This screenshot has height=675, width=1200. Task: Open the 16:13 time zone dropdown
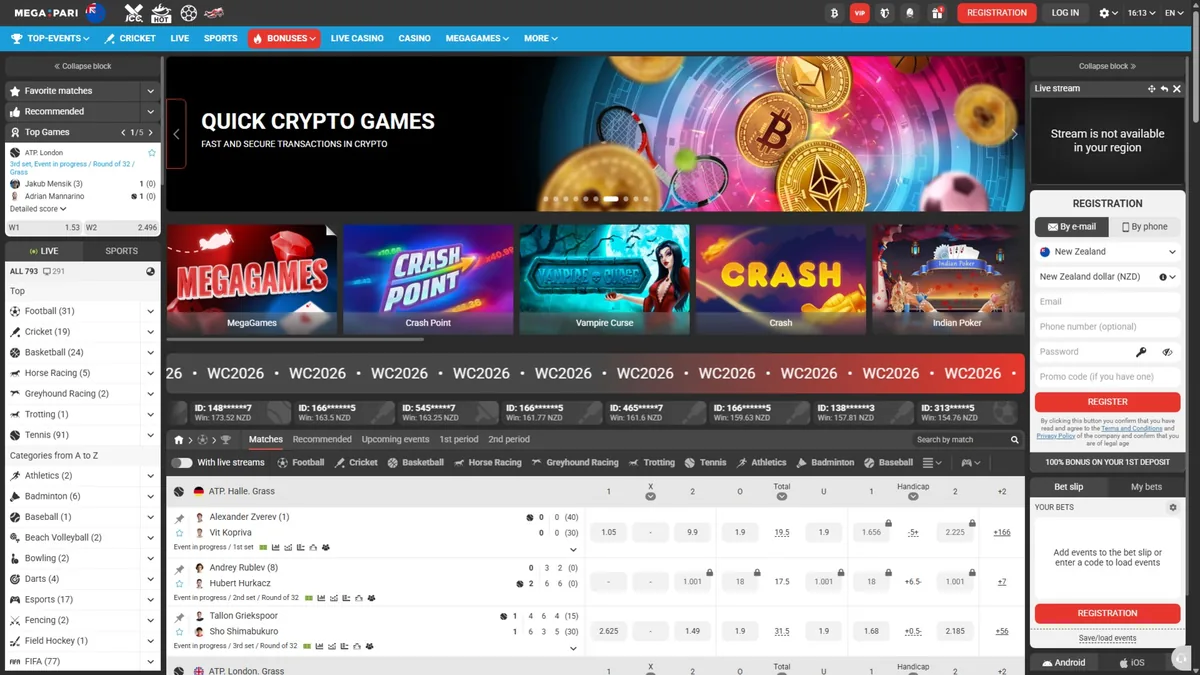tap(1141, 13)
